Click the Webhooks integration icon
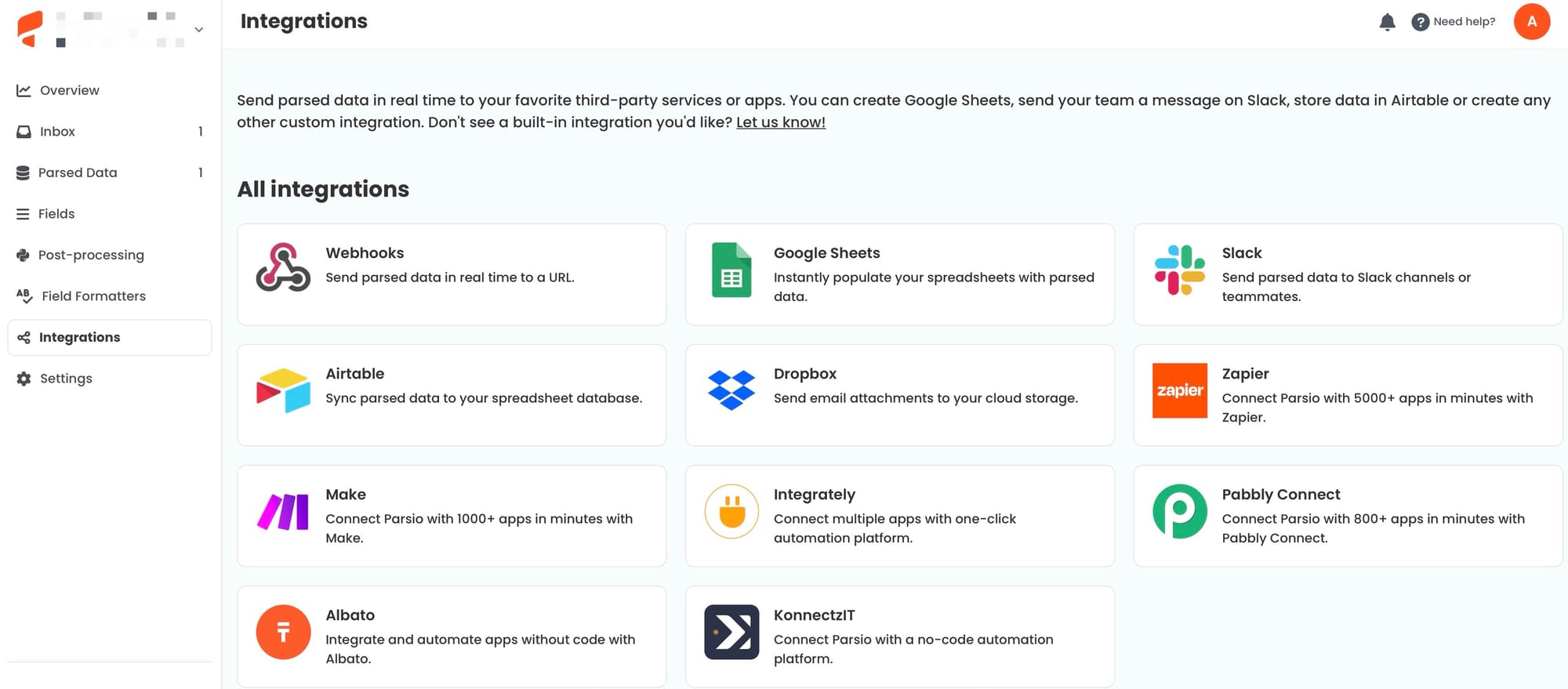The image size is (1568, 689). 283,268
